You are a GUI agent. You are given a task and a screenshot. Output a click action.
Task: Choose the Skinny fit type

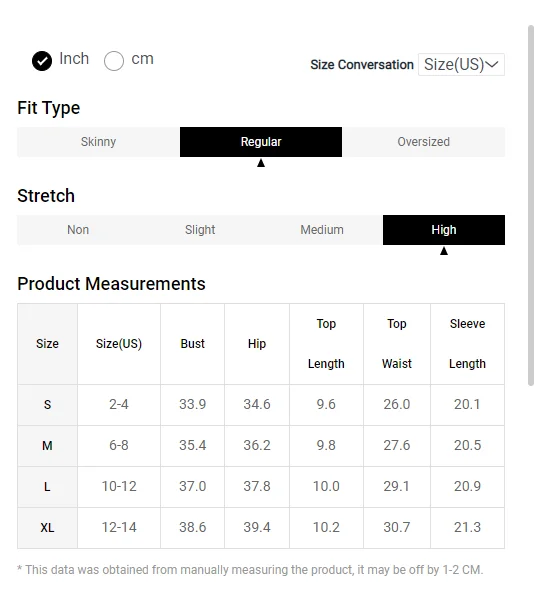click(x=98, y=142)
